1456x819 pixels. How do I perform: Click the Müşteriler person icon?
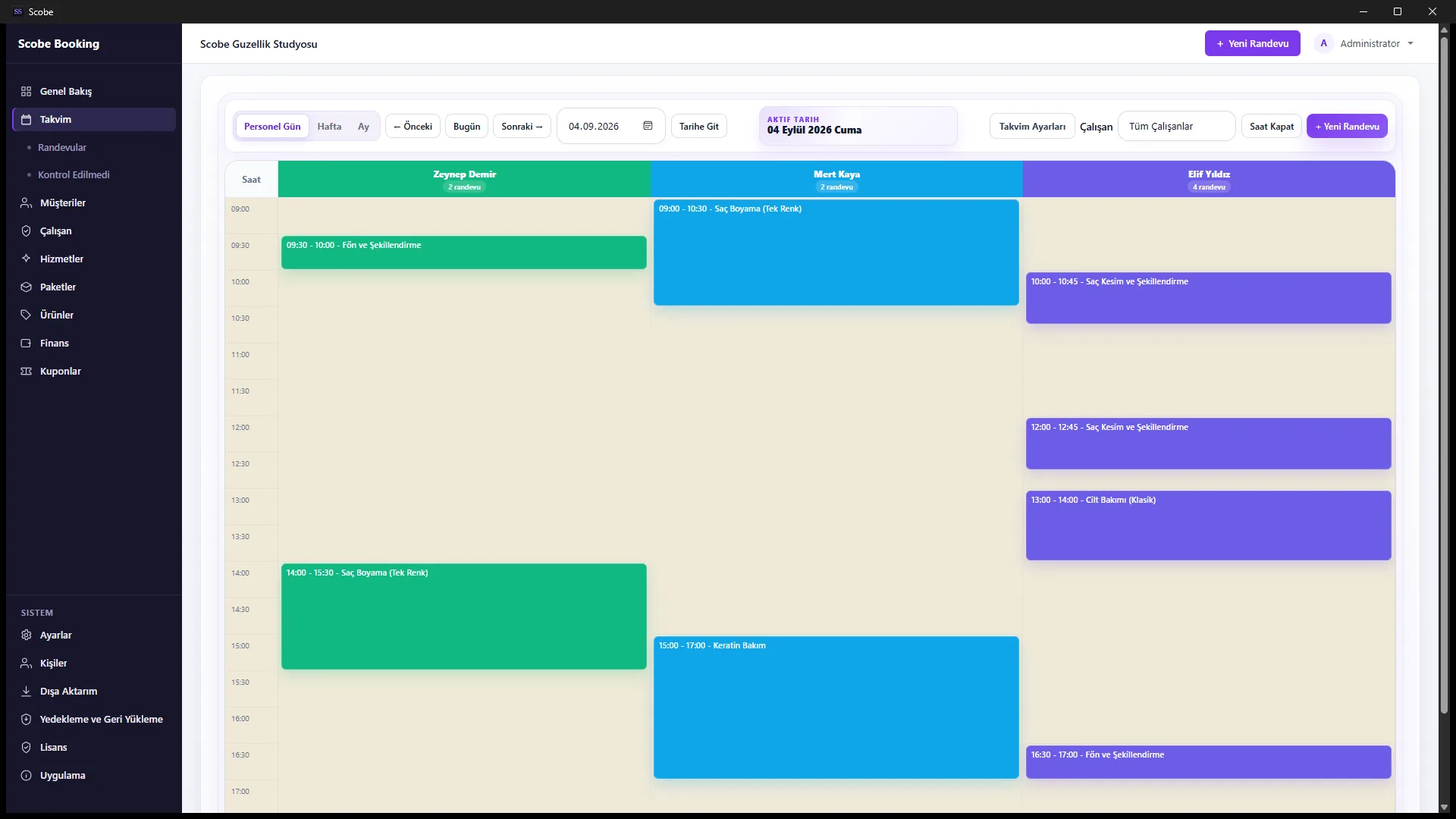(x=26, y=202)
